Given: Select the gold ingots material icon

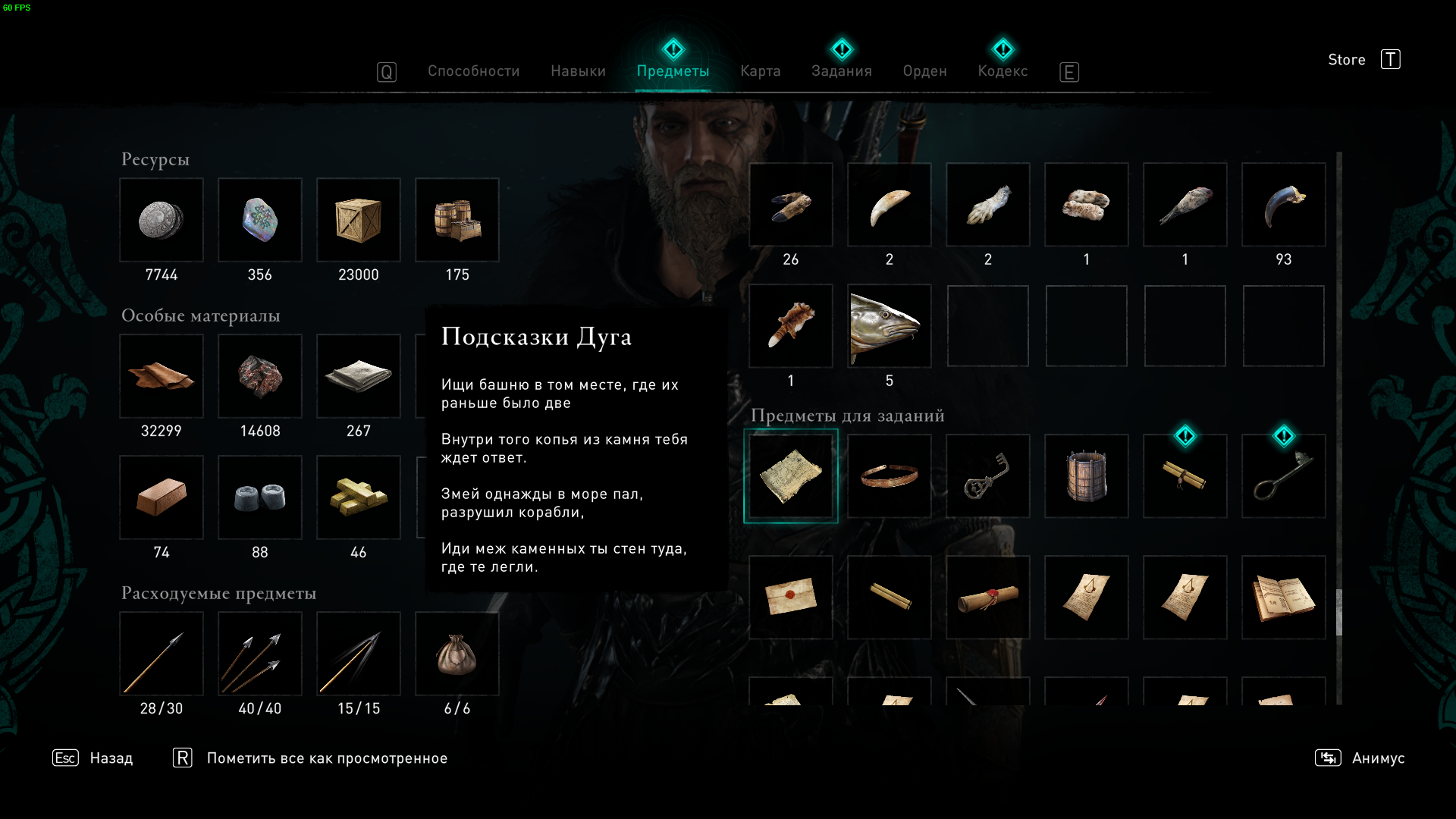Looking at the screenshot, I should pyautogui.click(x=359, y=497).
